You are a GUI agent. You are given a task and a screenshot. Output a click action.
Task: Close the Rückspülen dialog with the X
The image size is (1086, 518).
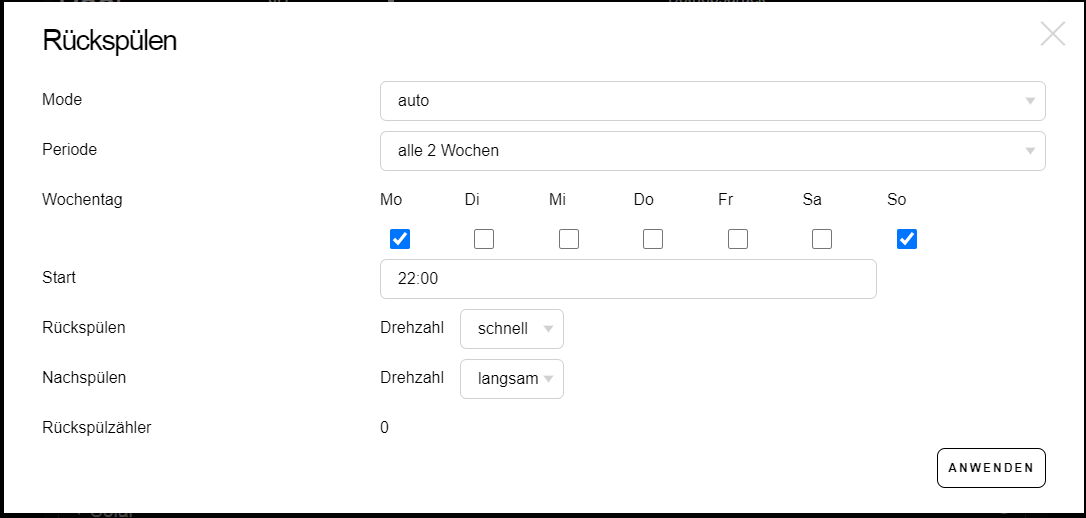tap(1052, 34)
